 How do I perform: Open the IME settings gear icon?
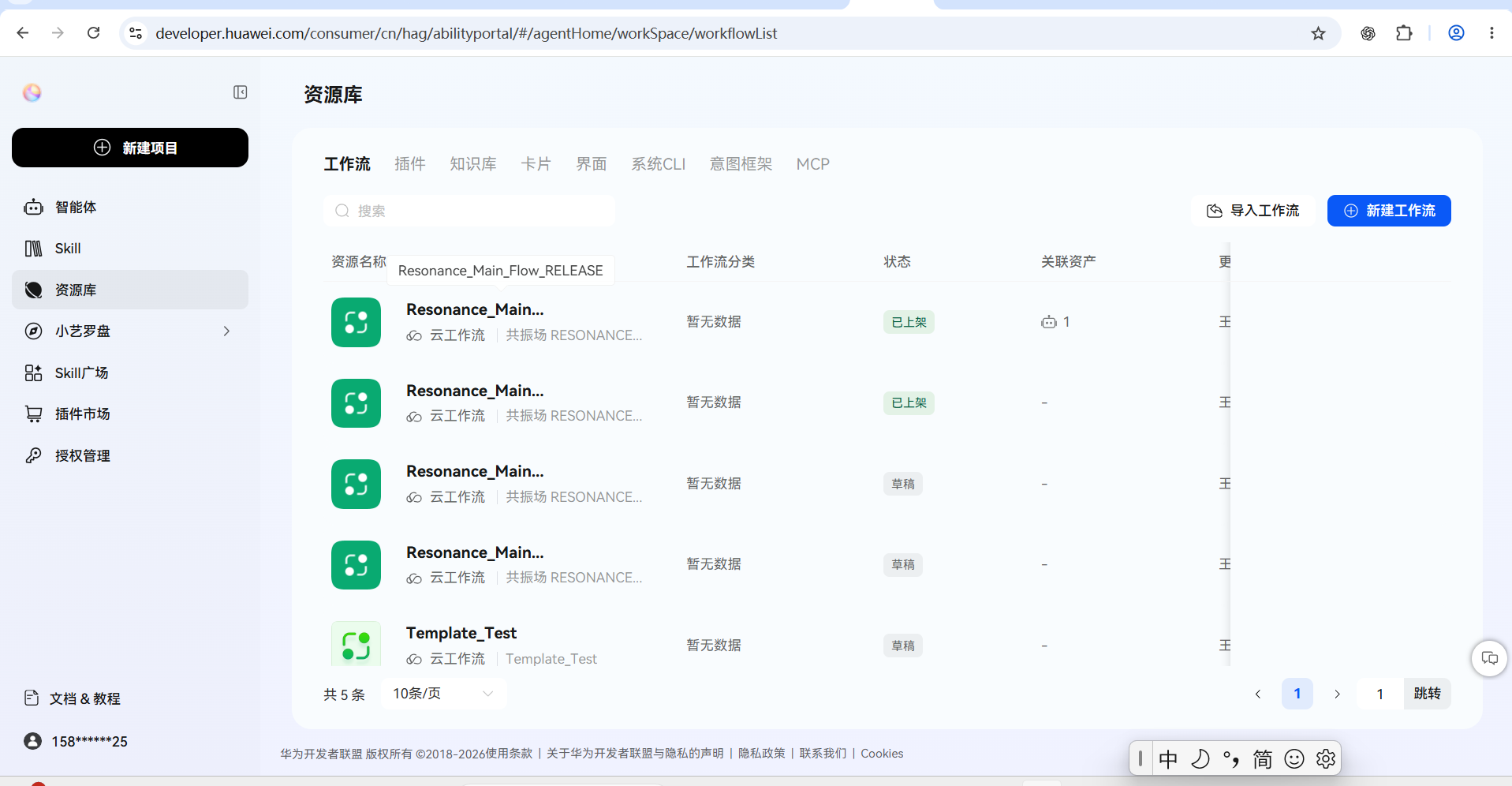[x=1326, y=759]
